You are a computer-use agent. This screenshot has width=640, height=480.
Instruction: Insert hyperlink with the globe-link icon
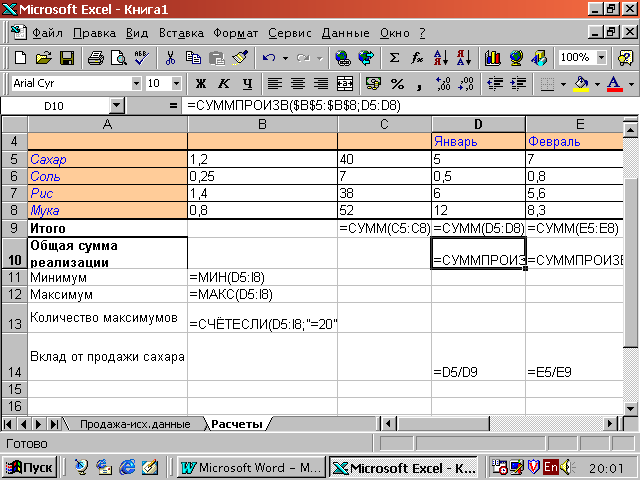click(343, 58)
